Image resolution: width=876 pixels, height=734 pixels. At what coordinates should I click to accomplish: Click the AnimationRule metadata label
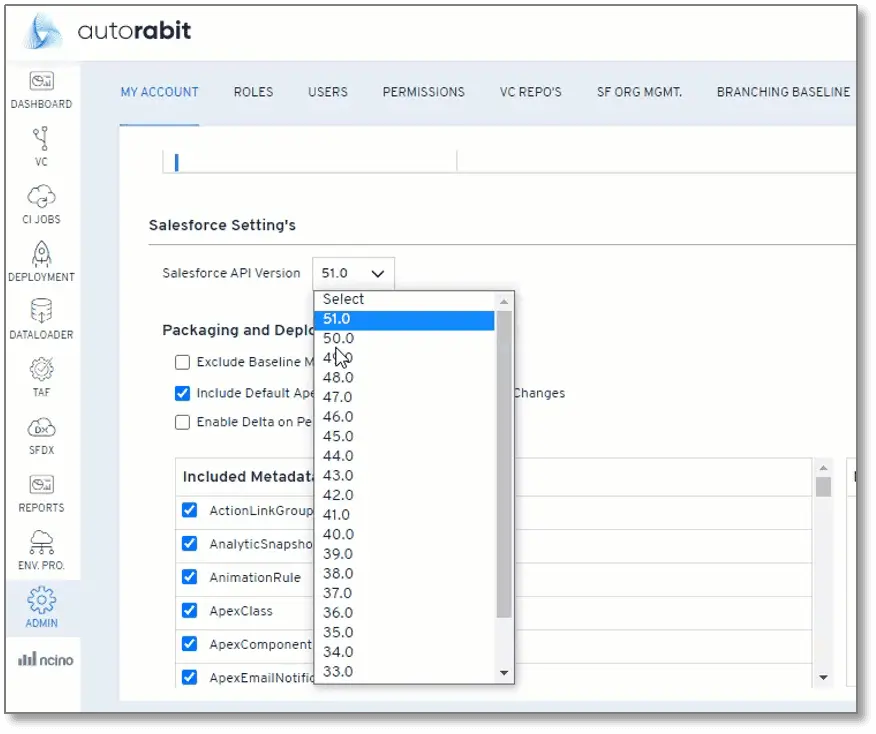[x=255, y=578]
